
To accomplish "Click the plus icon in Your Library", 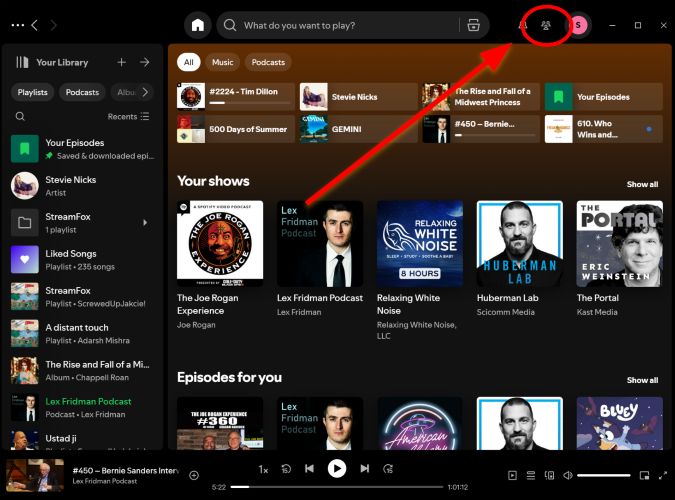I will tap(121, 62).
